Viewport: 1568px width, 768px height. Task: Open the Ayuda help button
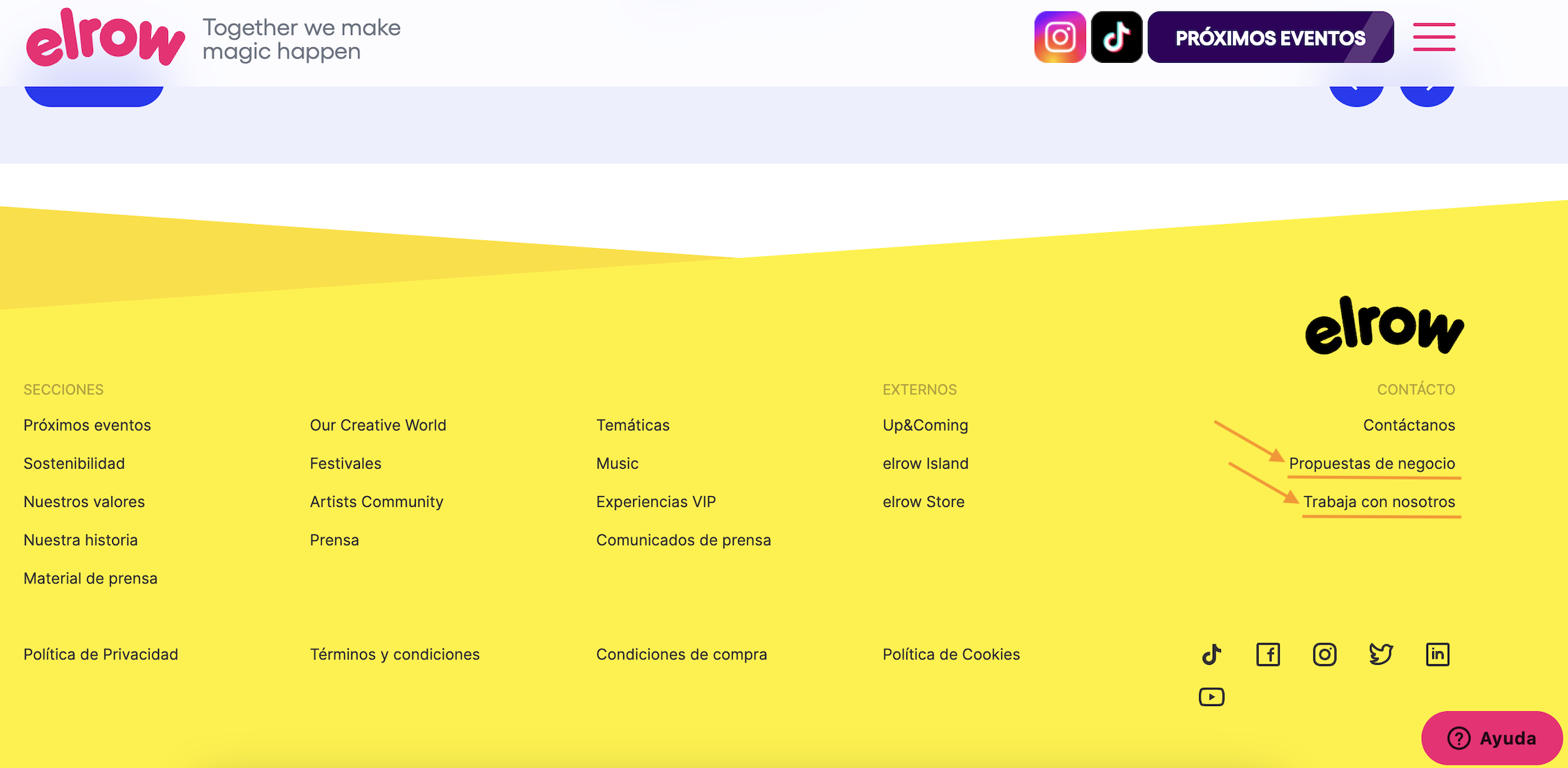pyautogui.click(x=1492, y=738)
